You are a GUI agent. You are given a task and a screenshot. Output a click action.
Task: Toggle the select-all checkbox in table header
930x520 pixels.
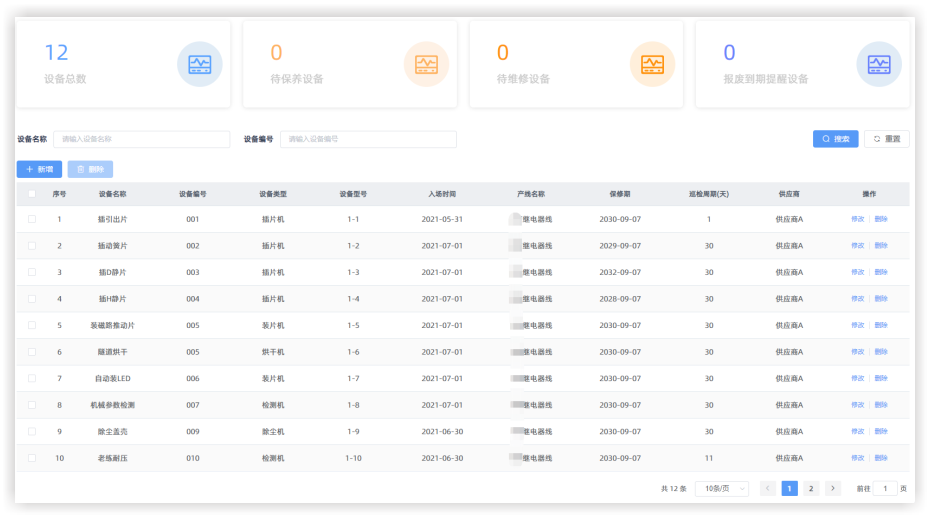coord(32,194)
